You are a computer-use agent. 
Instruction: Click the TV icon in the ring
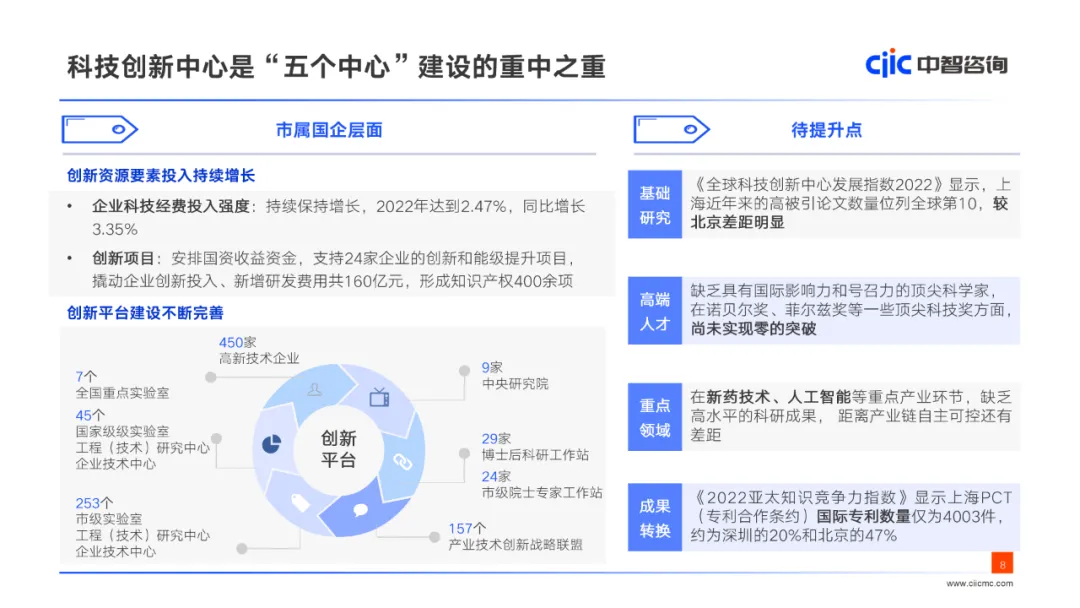(379, 397)
